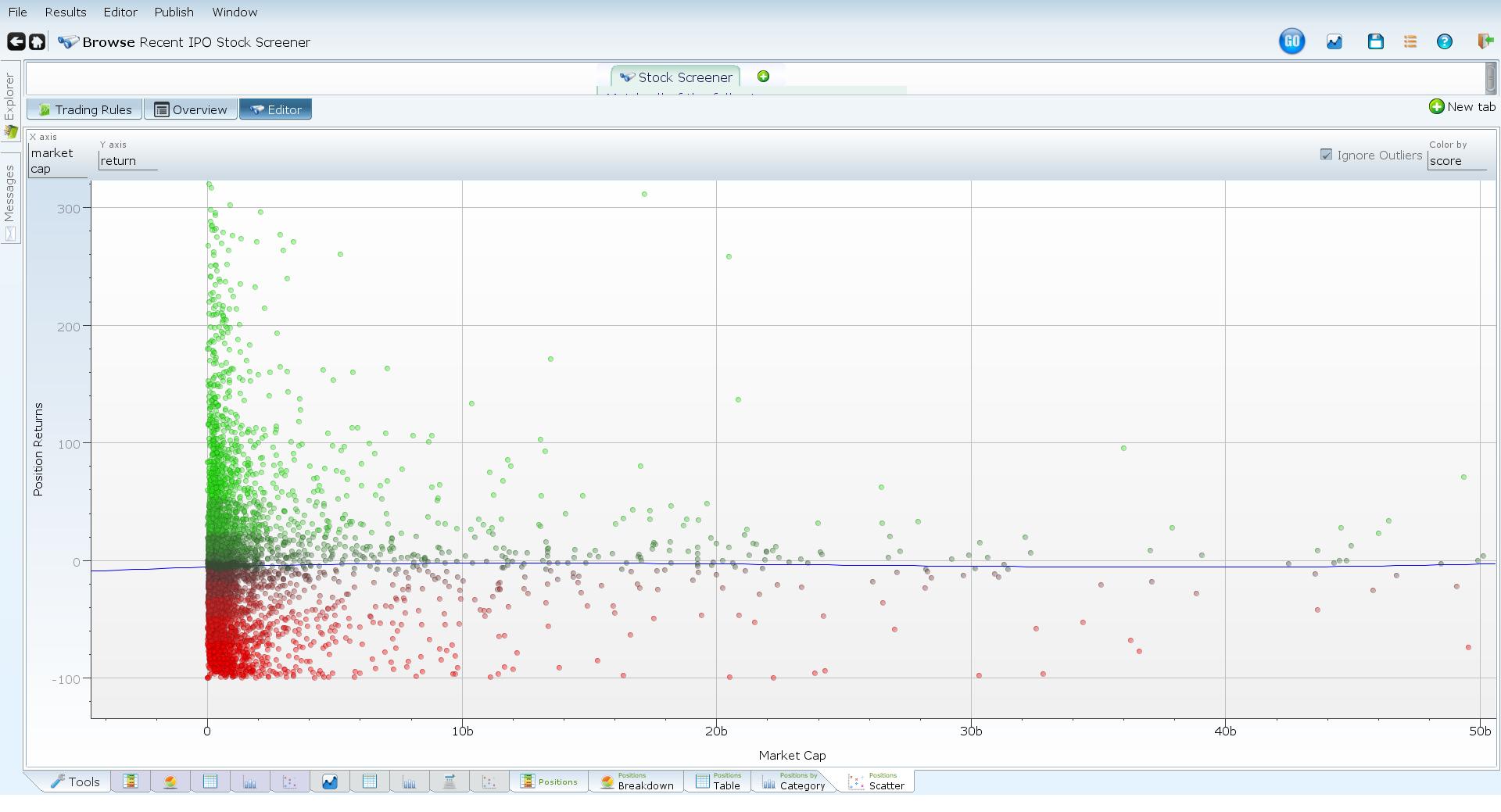The width and height of the screenshot is (1501, 812).
Task: Select the table icon right of pie icon
Action: pos(210,781)
